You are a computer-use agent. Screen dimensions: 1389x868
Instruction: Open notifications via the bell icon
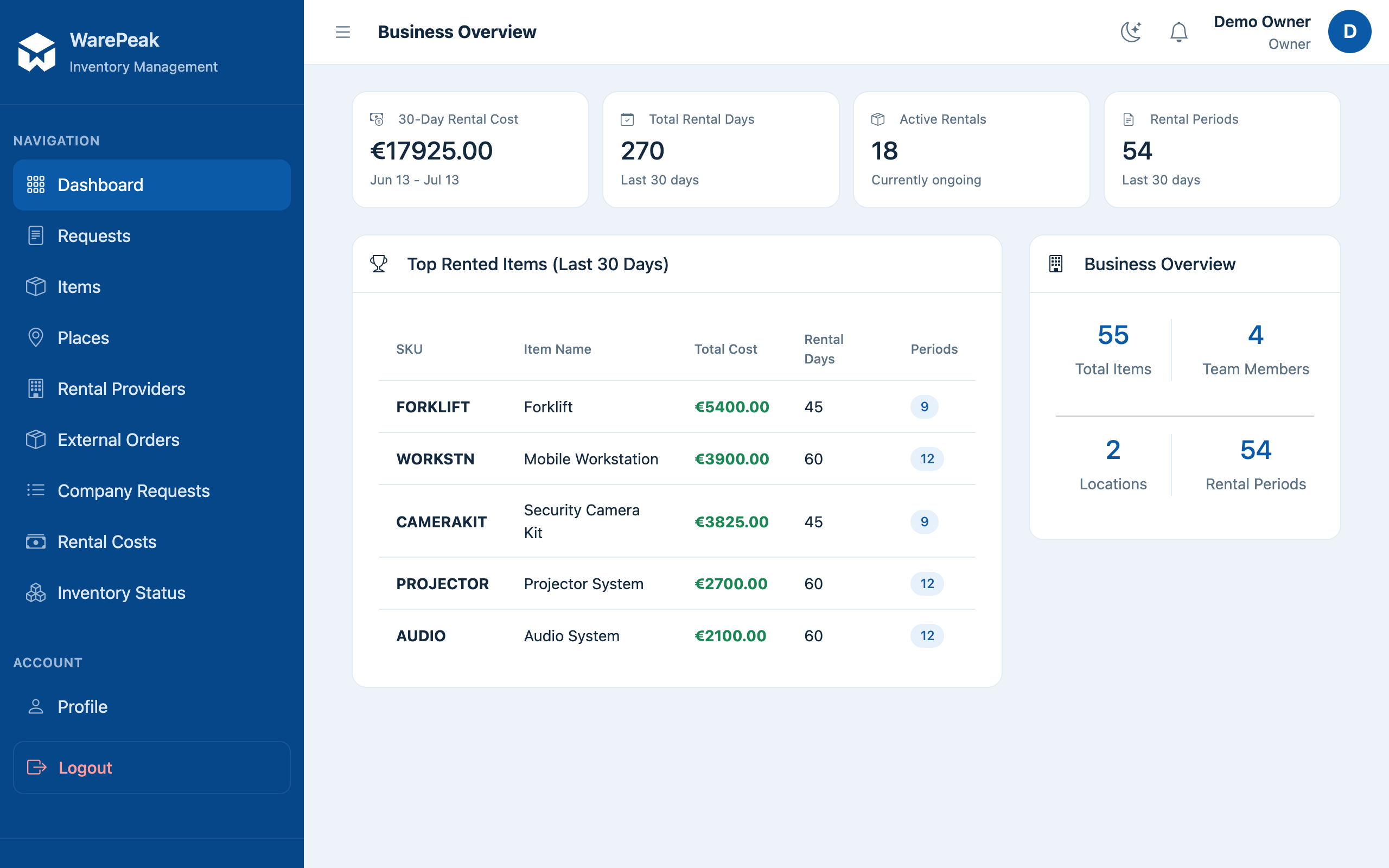pos(1178,32)
